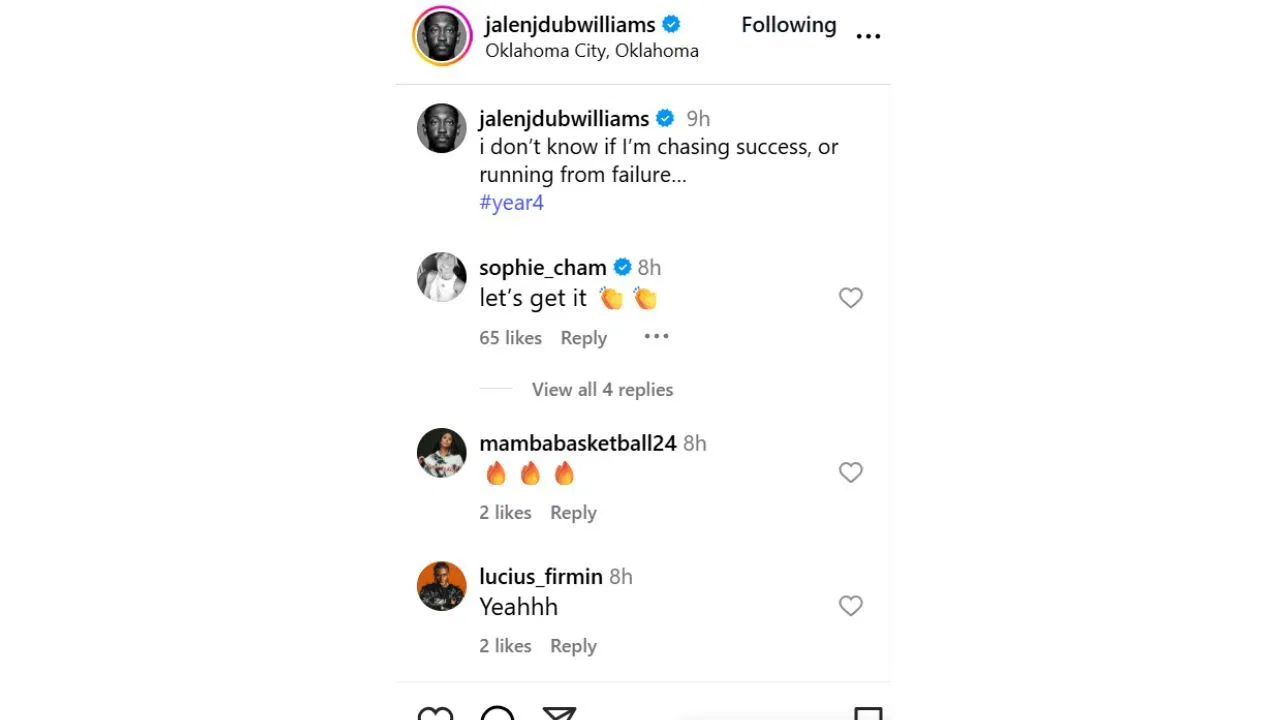Show the 65 likes on sophie_cham's comment
Viewport: 1280px width, 720px height.
click(510, 338)
